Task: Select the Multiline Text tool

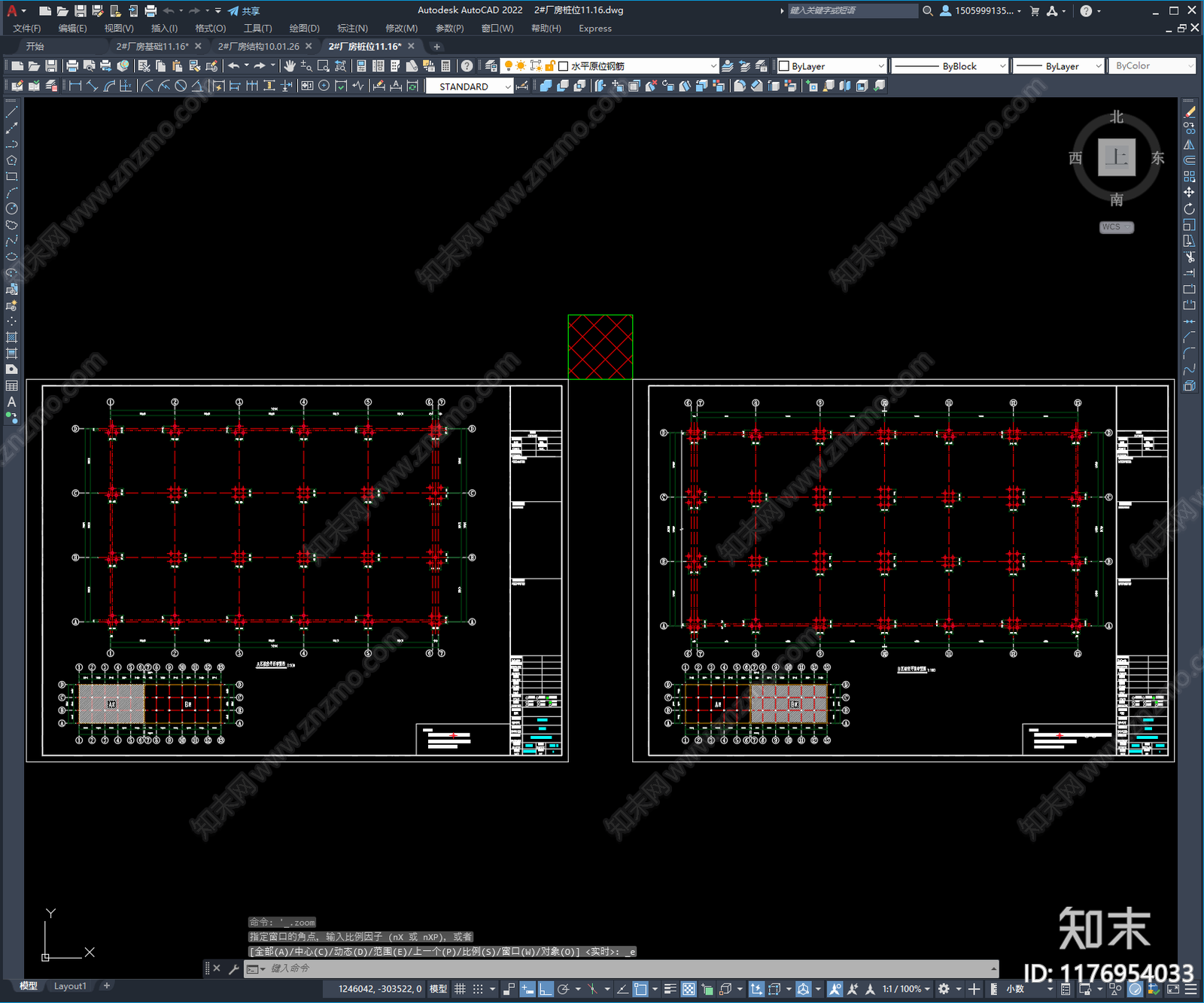Action: [x=11, y=402]
